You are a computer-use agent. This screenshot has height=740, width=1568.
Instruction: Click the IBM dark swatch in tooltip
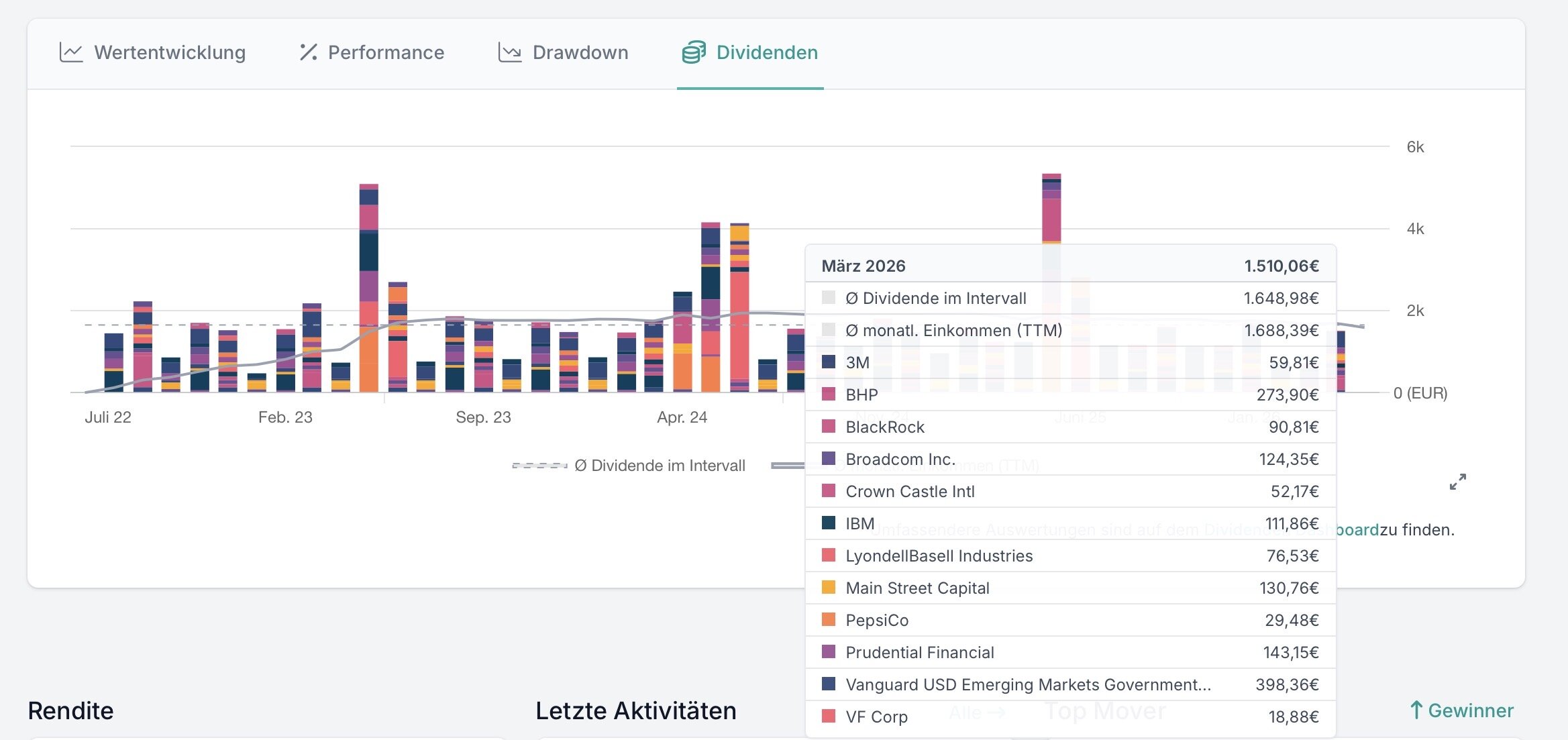tap(829, 523)
